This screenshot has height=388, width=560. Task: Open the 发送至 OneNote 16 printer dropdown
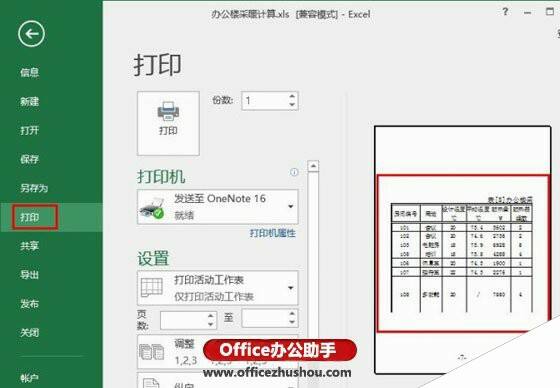[x=218, y=207]
